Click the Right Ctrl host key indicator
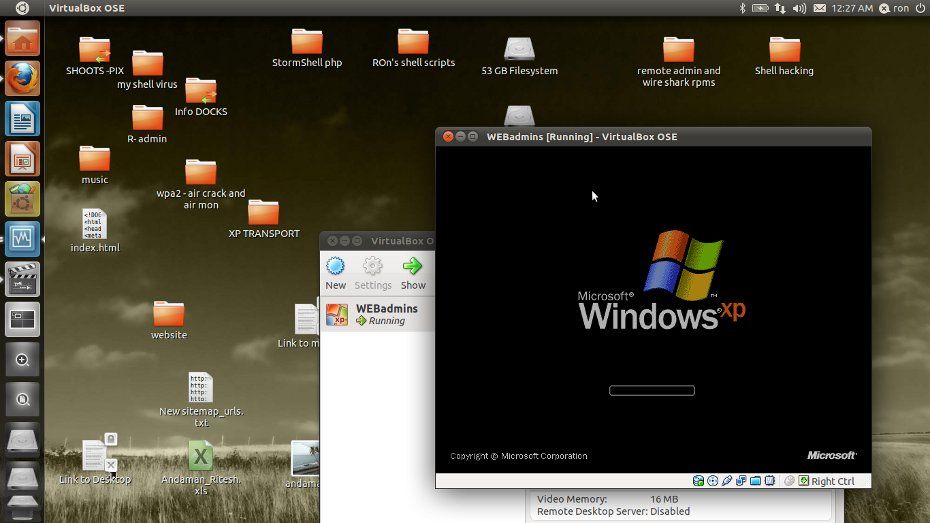This screenshot has width=930, height=523. tap(827, 481)
